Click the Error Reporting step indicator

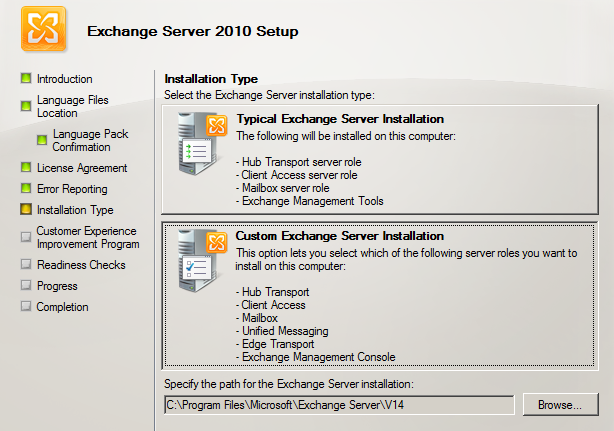(x=26, y=189)
